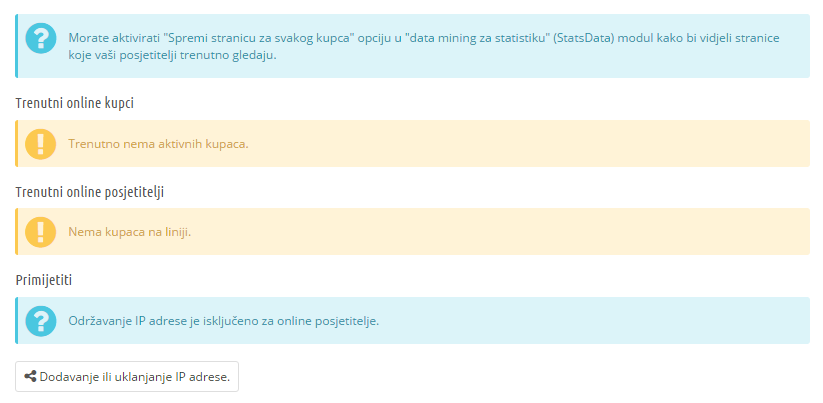The width and height of the screenshot is (823, 403).
Task: Click the 'Trenutno nema aktivnih kupaca.' warning text
Action: coord(158,144)
